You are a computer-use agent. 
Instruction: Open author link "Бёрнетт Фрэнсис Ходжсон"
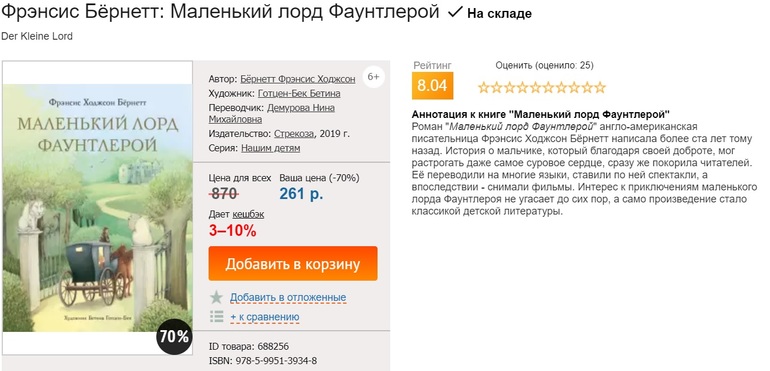click(x=298, y=79)
